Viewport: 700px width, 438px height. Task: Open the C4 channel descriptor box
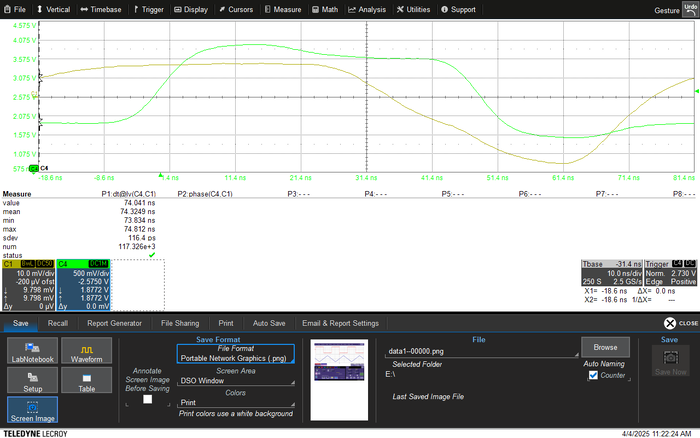84,286
